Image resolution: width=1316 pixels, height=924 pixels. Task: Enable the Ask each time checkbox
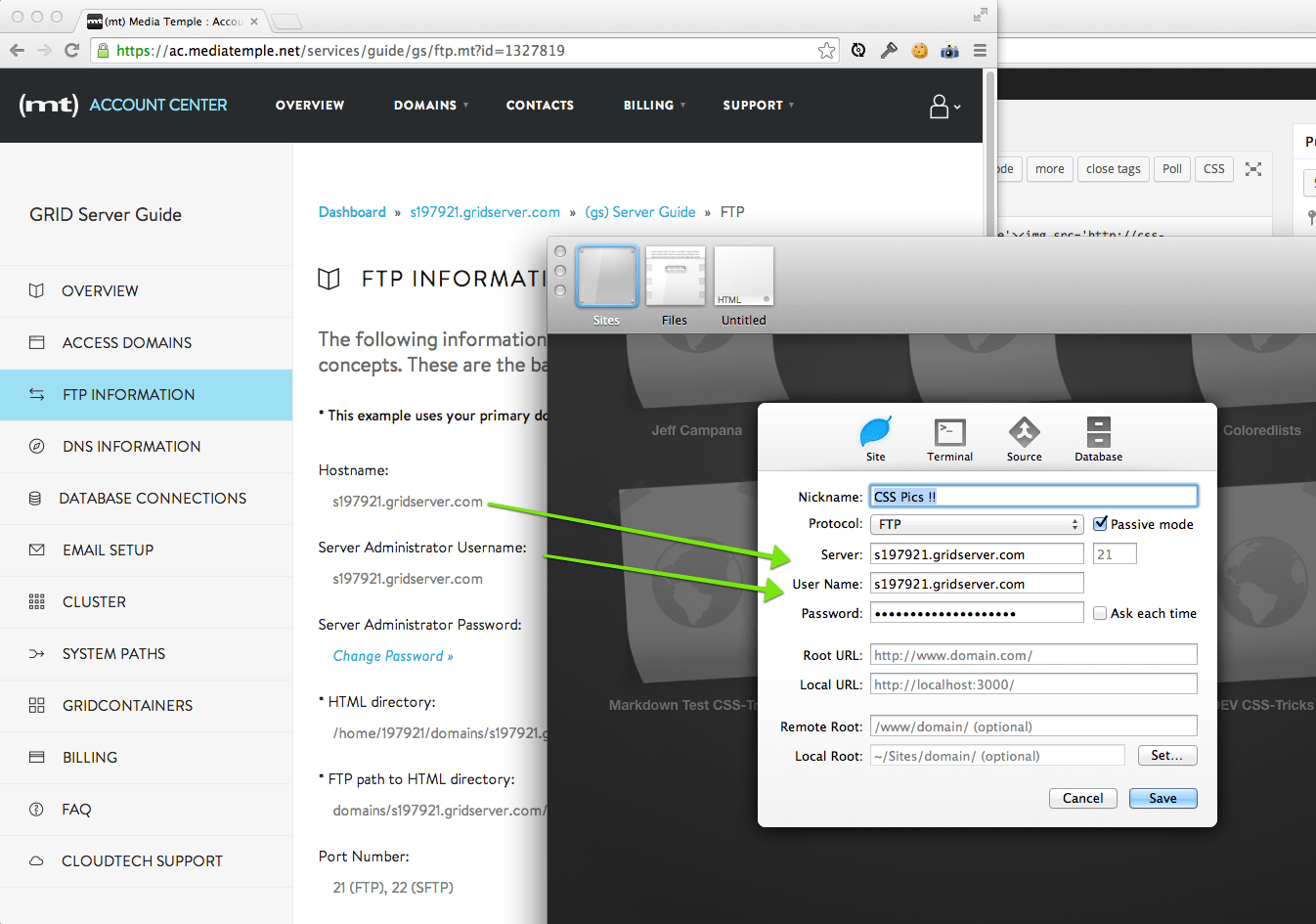point(1100,613)
